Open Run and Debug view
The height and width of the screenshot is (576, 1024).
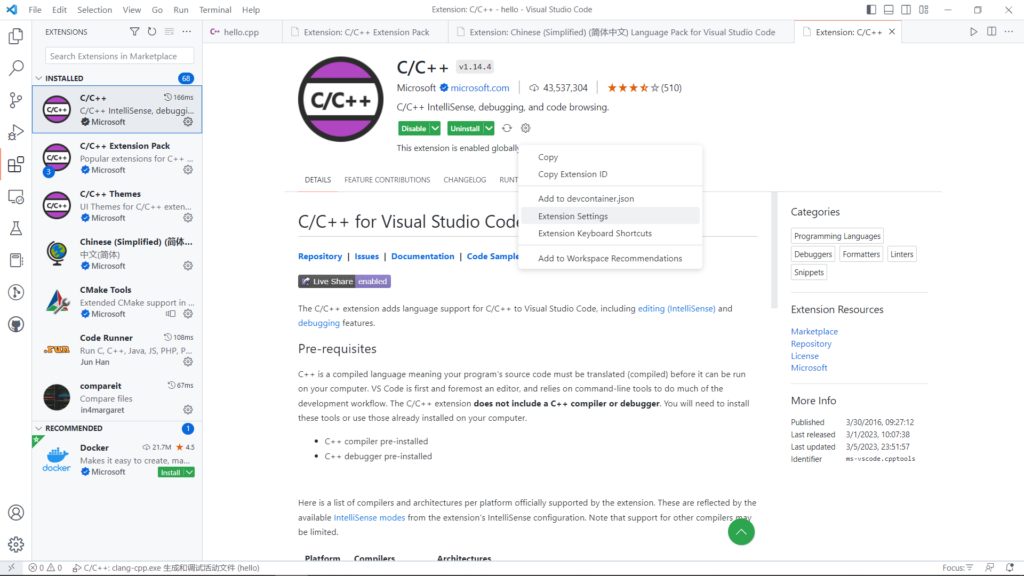click(x=16, y=132)
